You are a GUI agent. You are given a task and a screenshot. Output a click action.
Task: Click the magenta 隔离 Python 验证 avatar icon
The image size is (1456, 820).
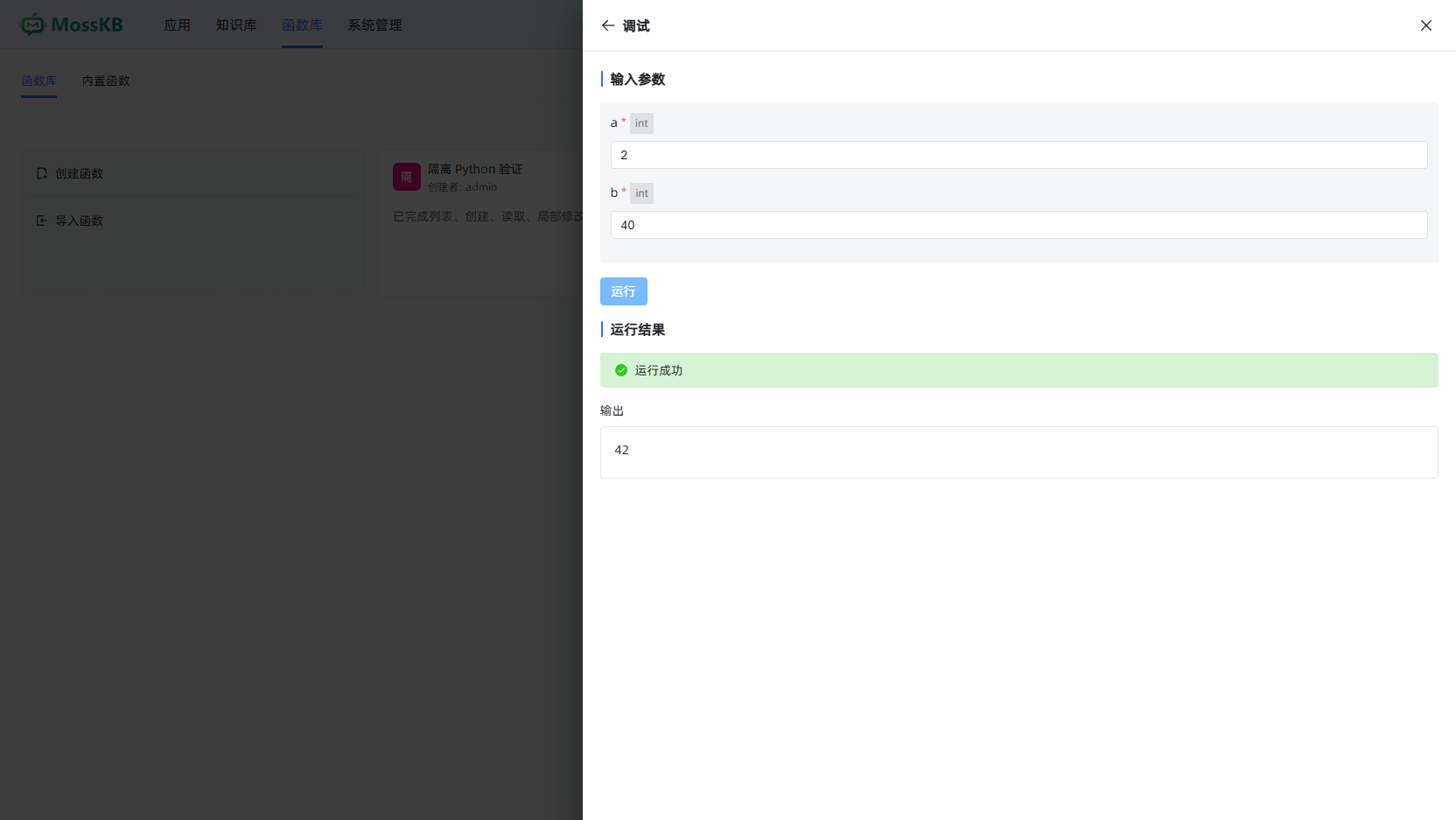407,177
